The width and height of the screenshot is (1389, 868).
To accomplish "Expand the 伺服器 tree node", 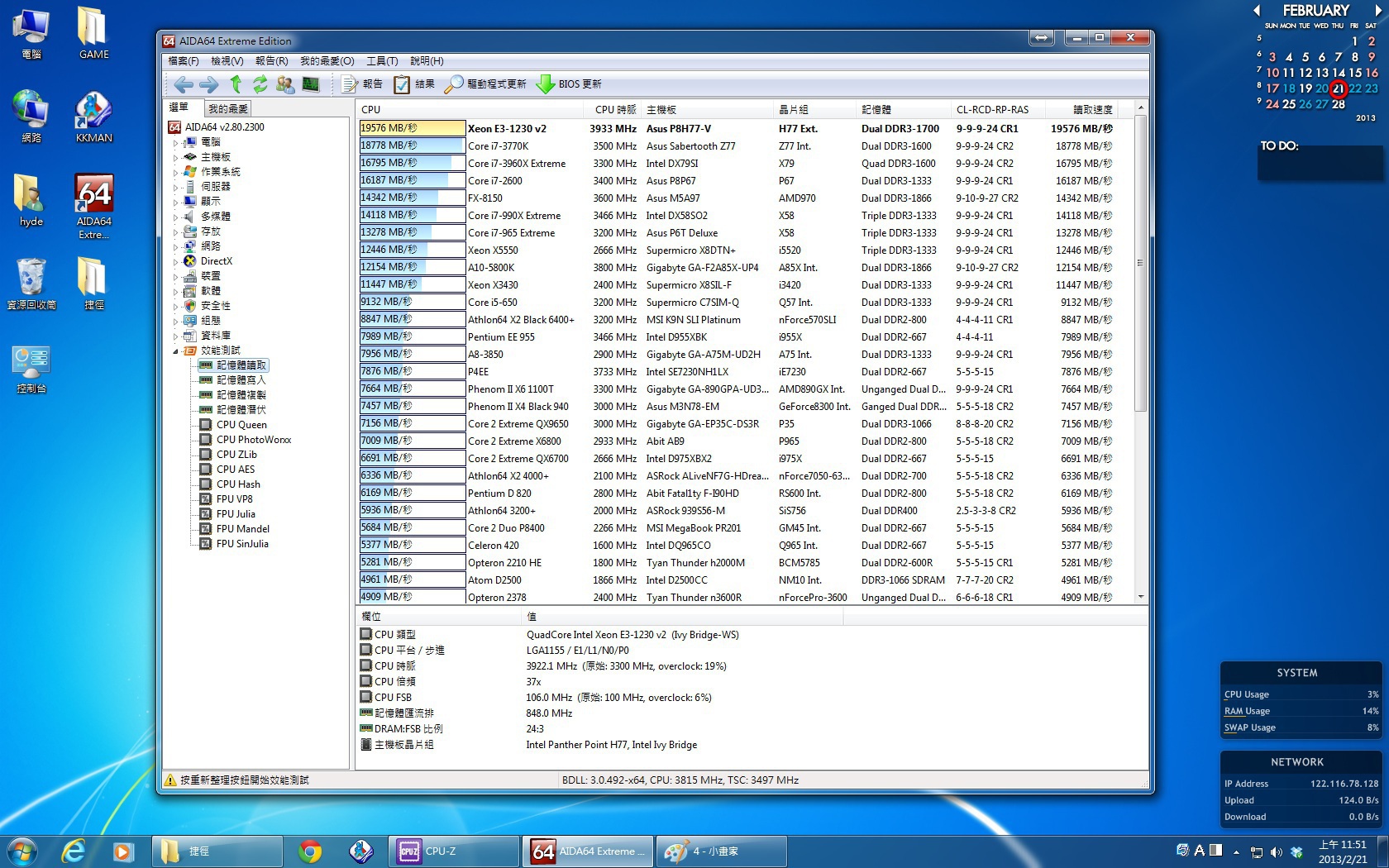I will coord(175,187).
